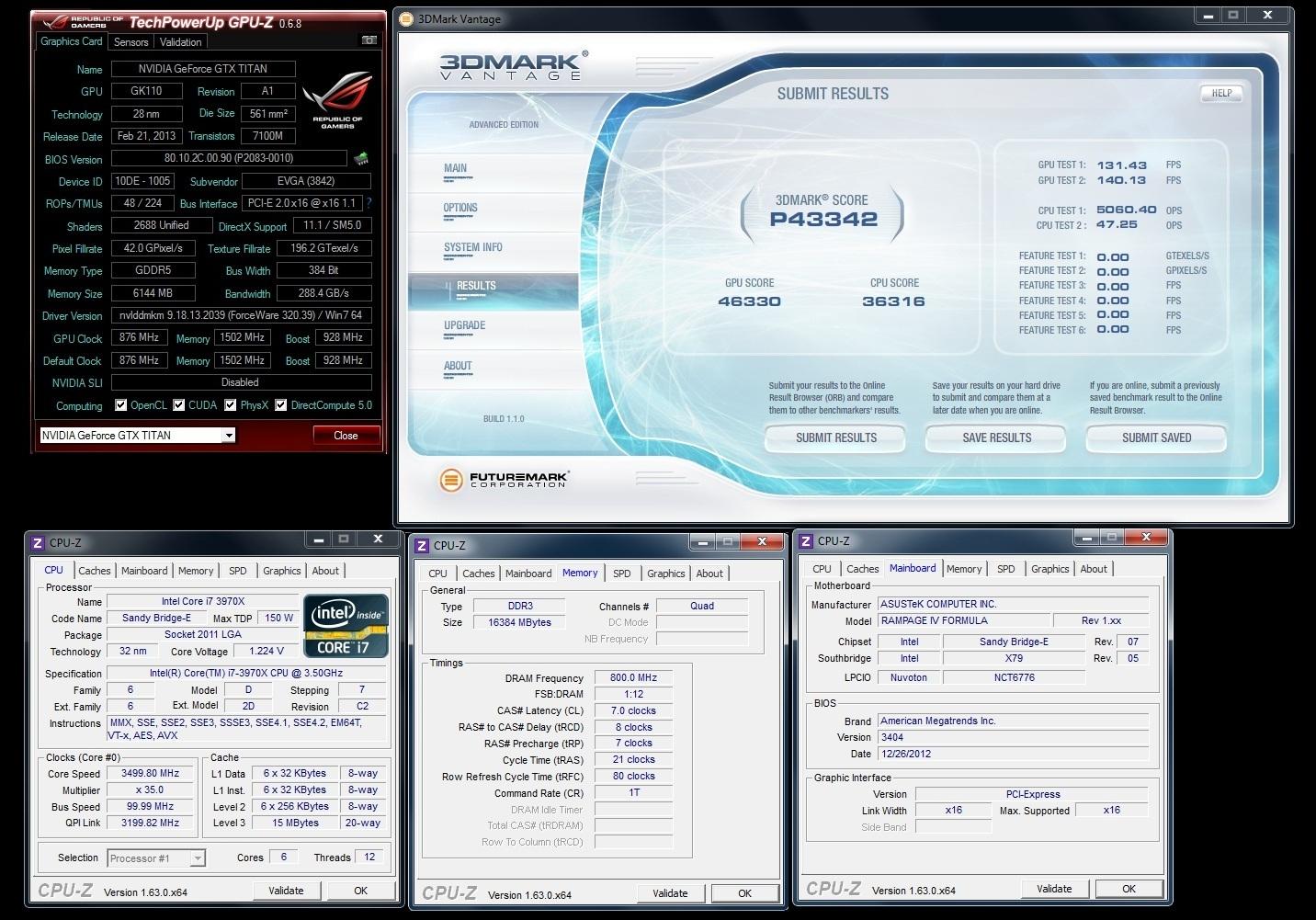Select the Graphics Card tab in GPU-Z

click(x=72, y=41)
